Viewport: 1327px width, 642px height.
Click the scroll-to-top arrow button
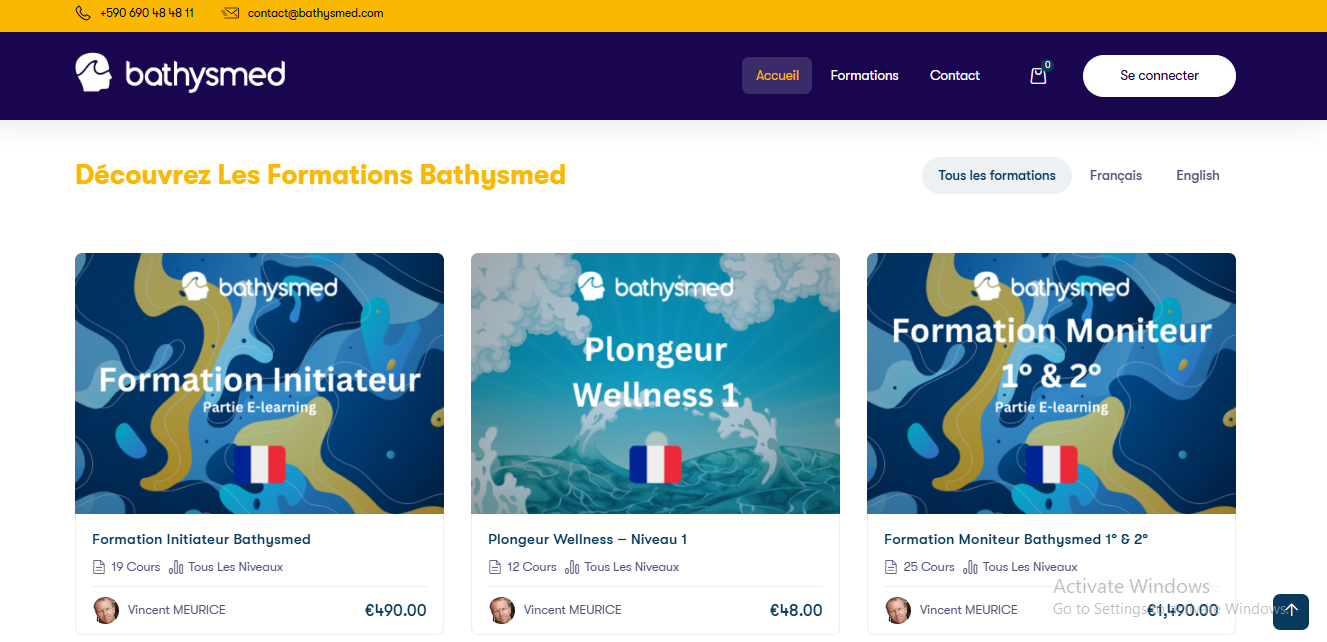1290,610
